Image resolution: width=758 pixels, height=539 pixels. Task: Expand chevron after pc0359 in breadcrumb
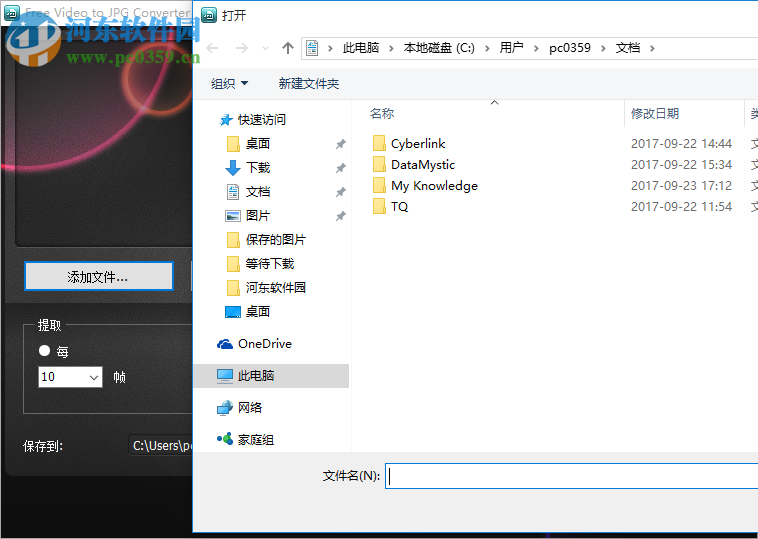click(603, 48)
